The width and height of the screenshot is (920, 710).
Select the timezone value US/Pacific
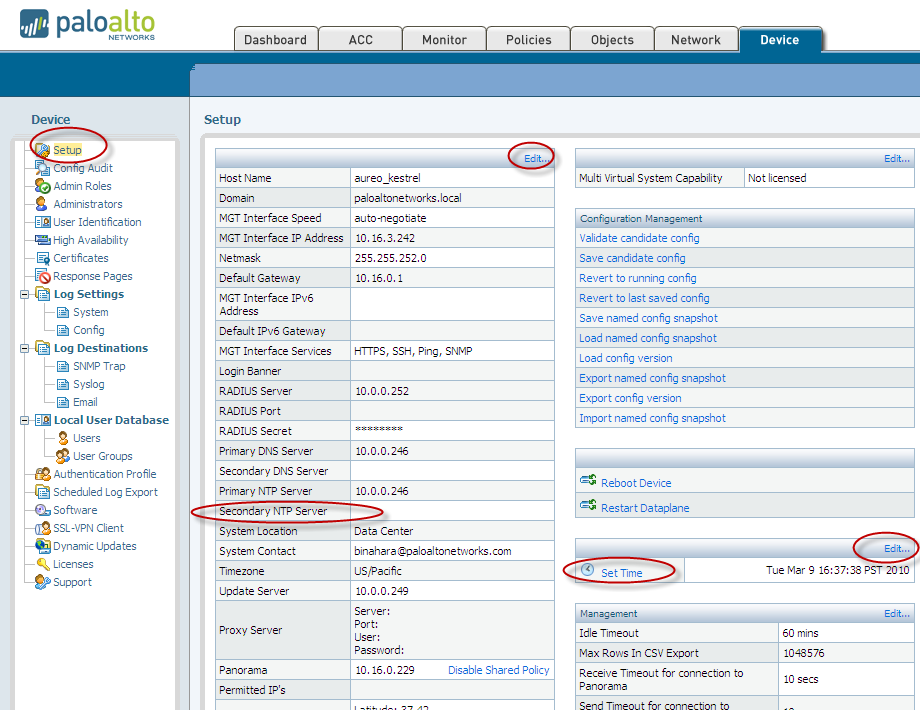(x=378, y=571)
